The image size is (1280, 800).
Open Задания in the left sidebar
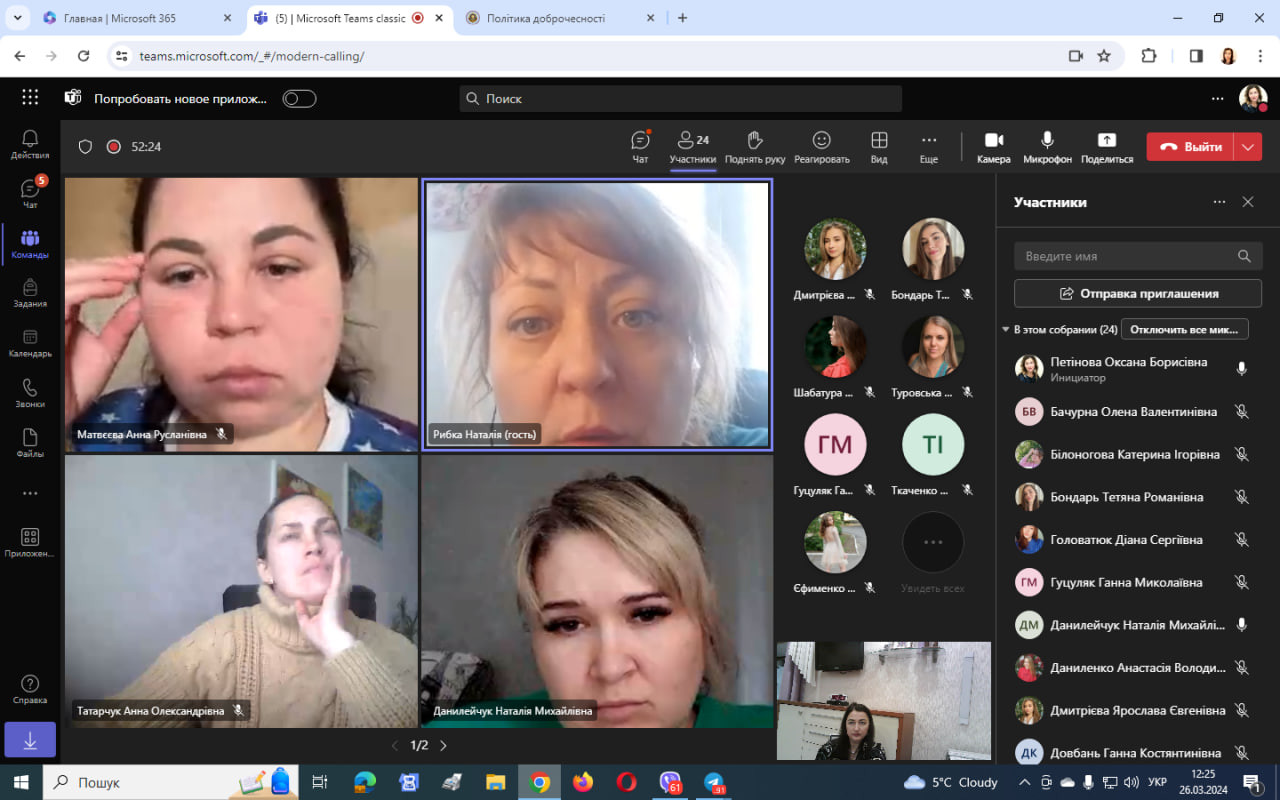click(30, 293)
